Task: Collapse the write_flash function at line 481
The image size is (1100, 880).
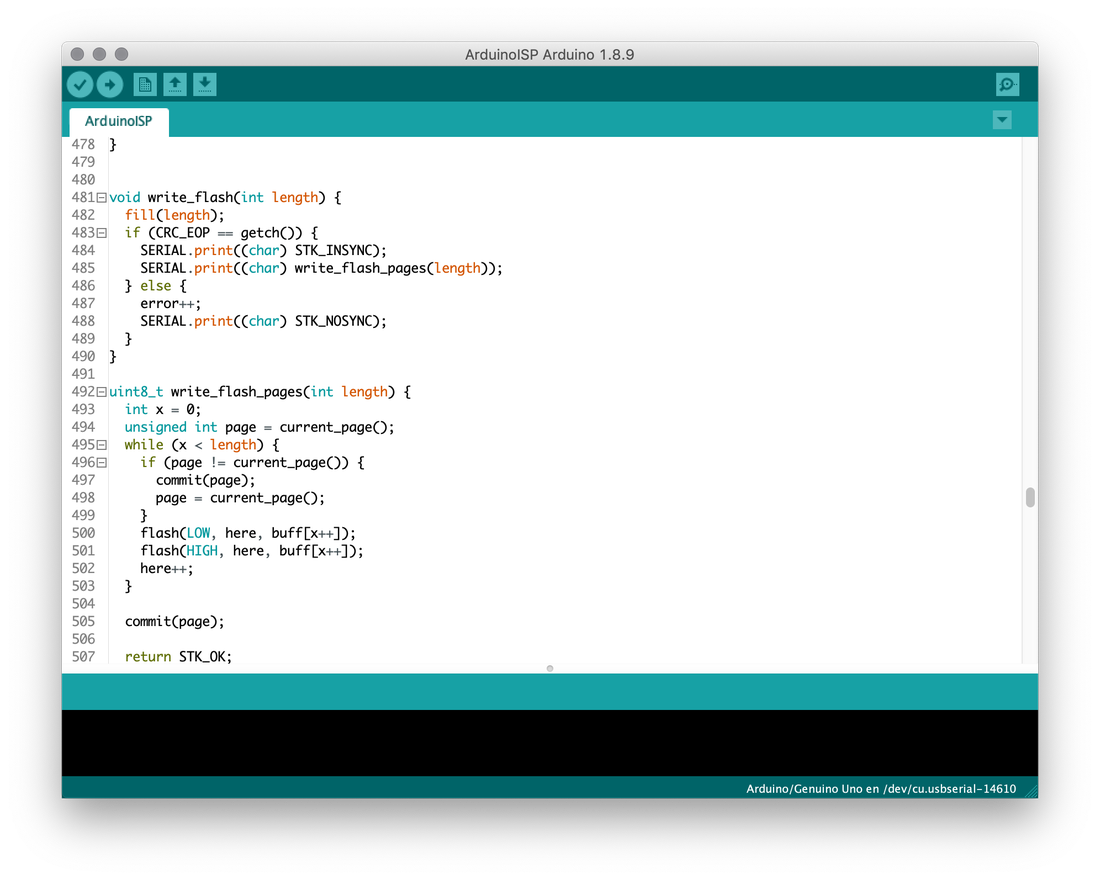Action: pyautogui.click(x=102, y=198)
